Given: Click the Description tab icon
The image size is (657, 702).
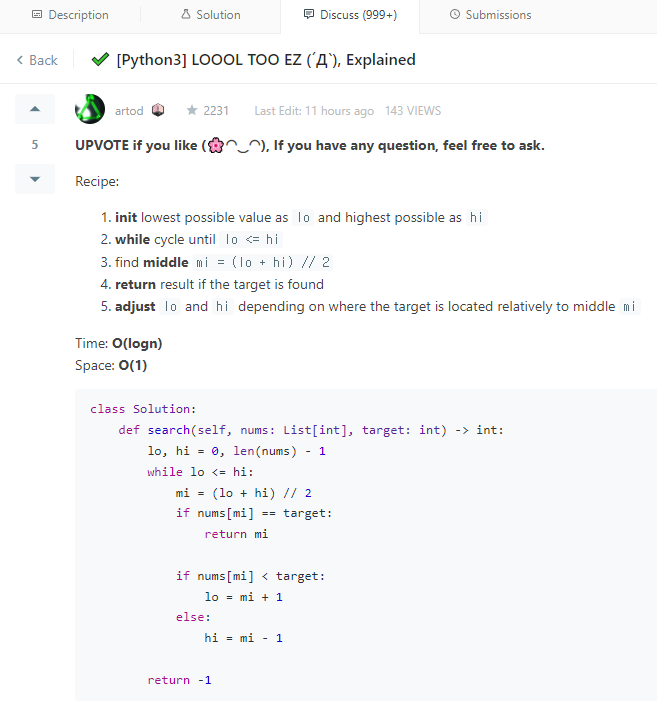Looking at the screenshot, I should point(37,14).
